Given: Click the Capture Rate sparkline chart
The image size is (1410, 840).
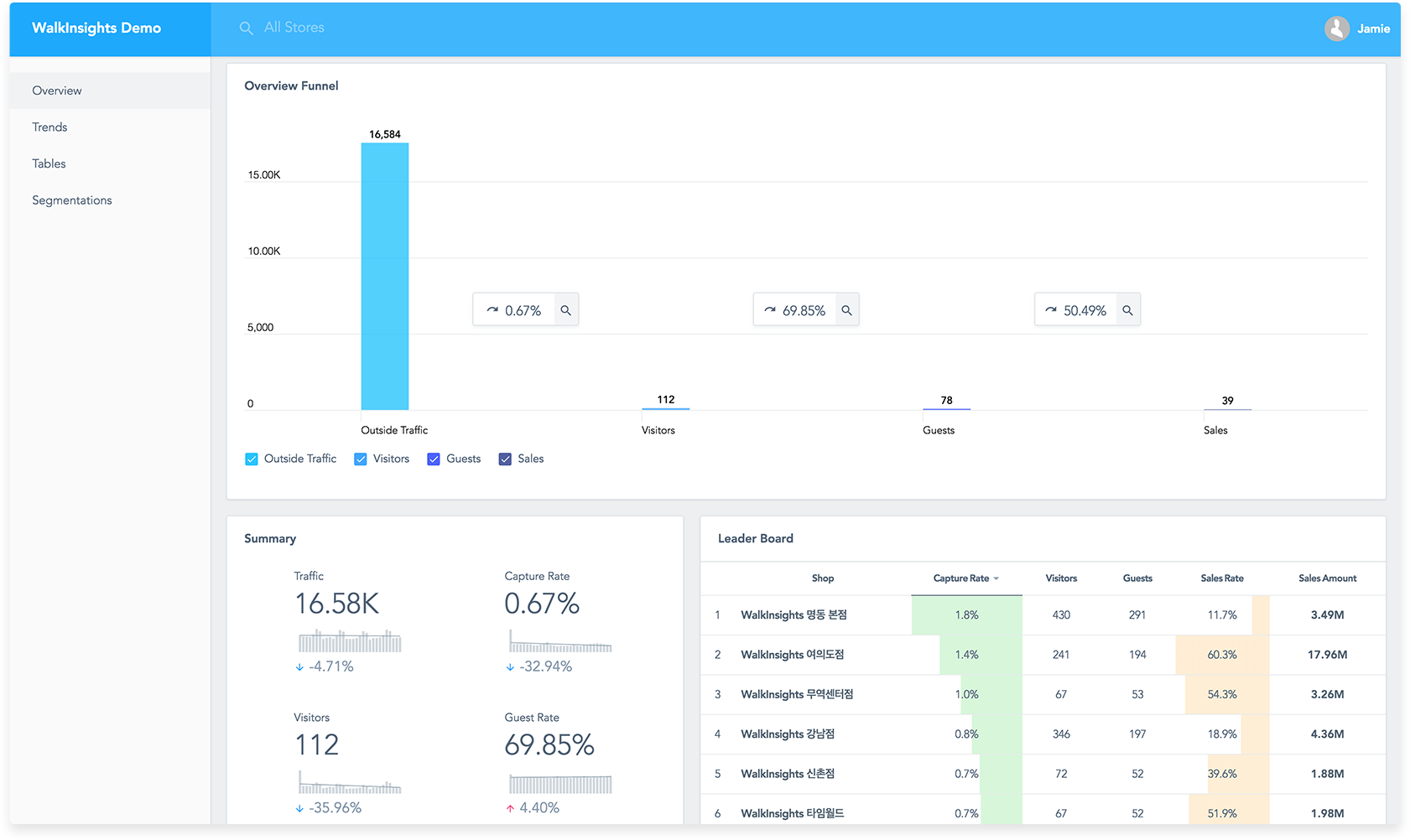Looking at the screenshot, I should tap(560, 642).
